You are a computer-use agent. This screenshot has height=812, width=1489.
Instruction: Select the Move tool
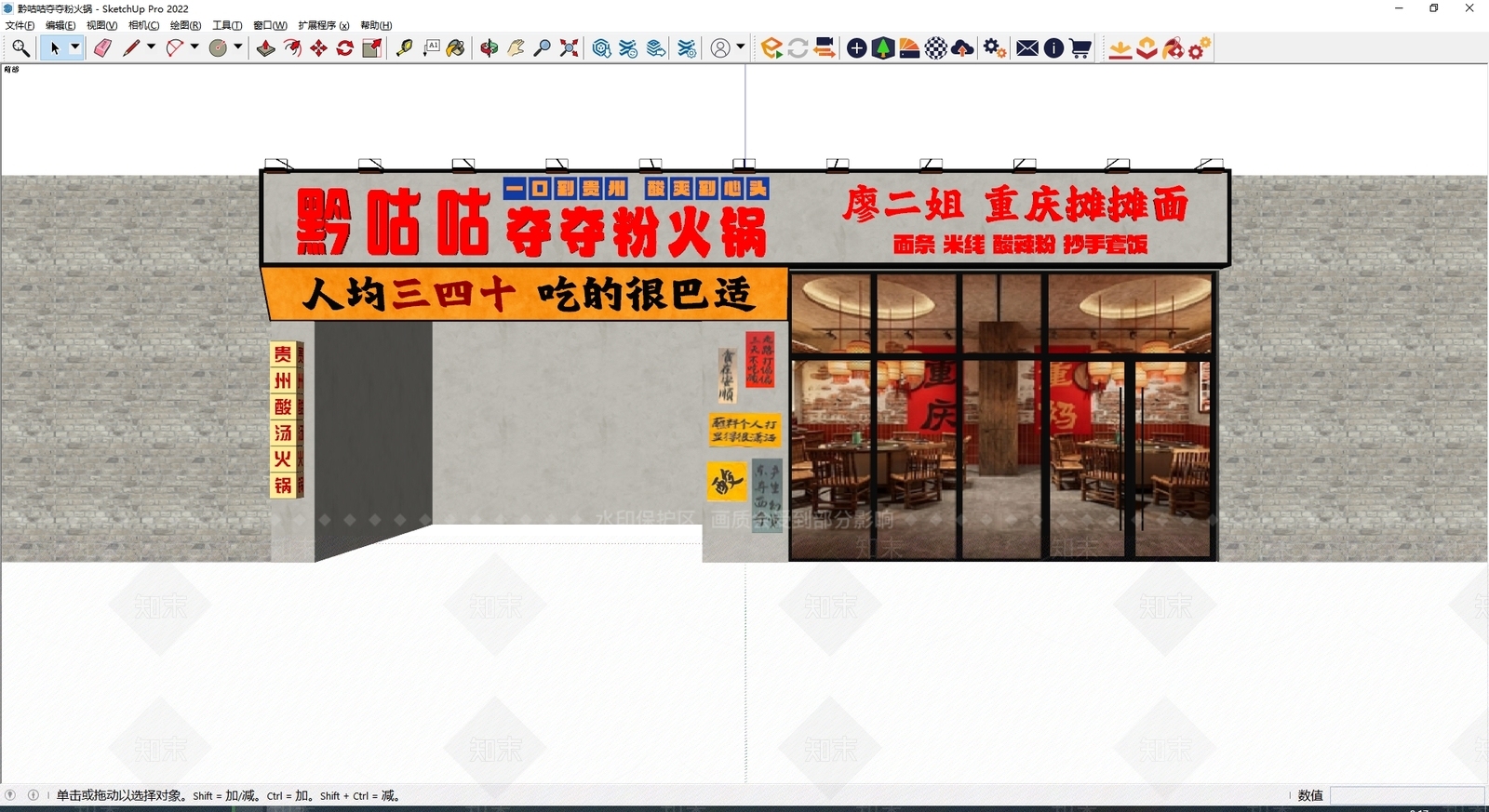(x=319, y=48)
